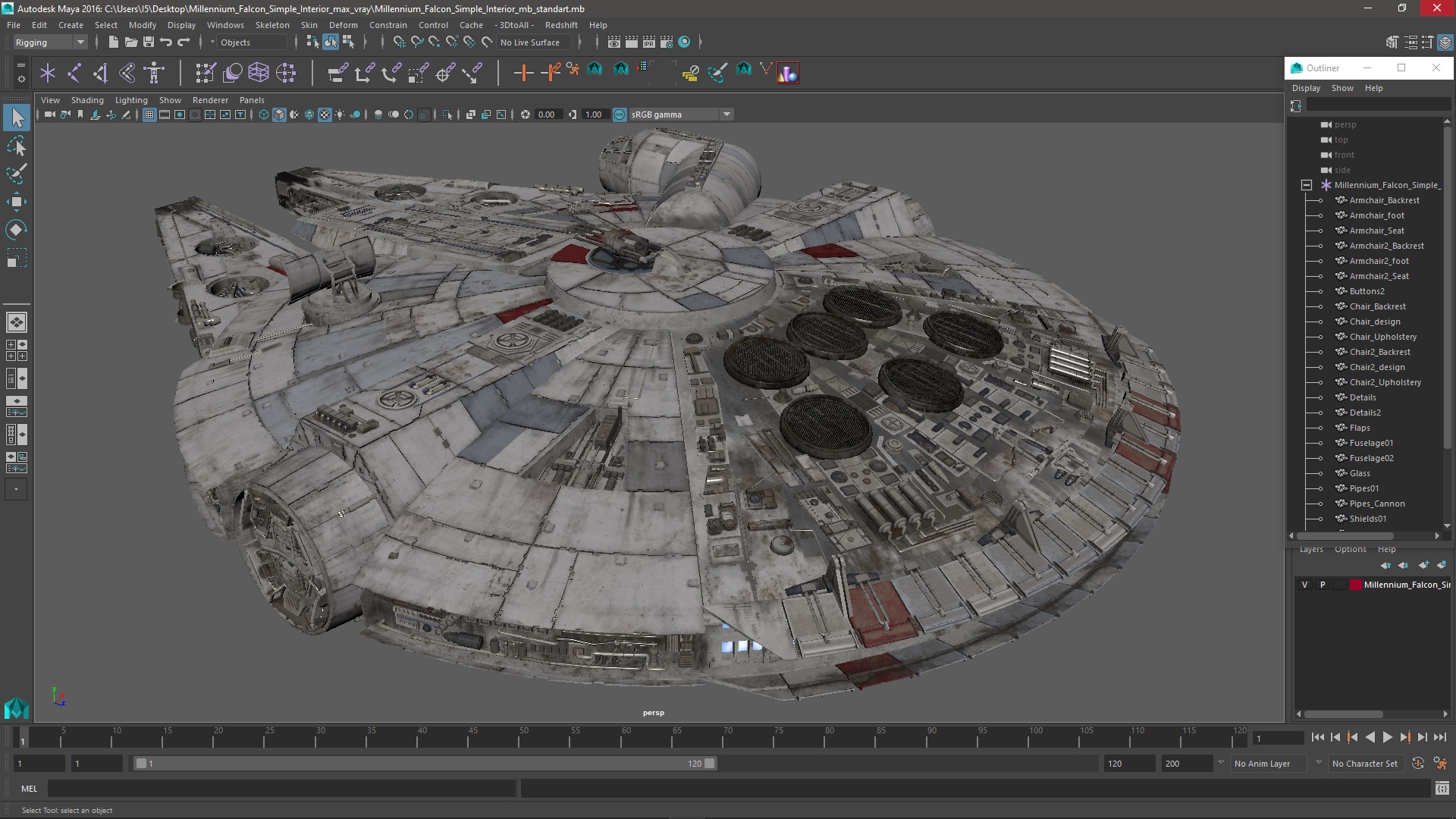This screenshot has height=819, width=1456.
Task: Open the File menu
Action: coord(14,25)
